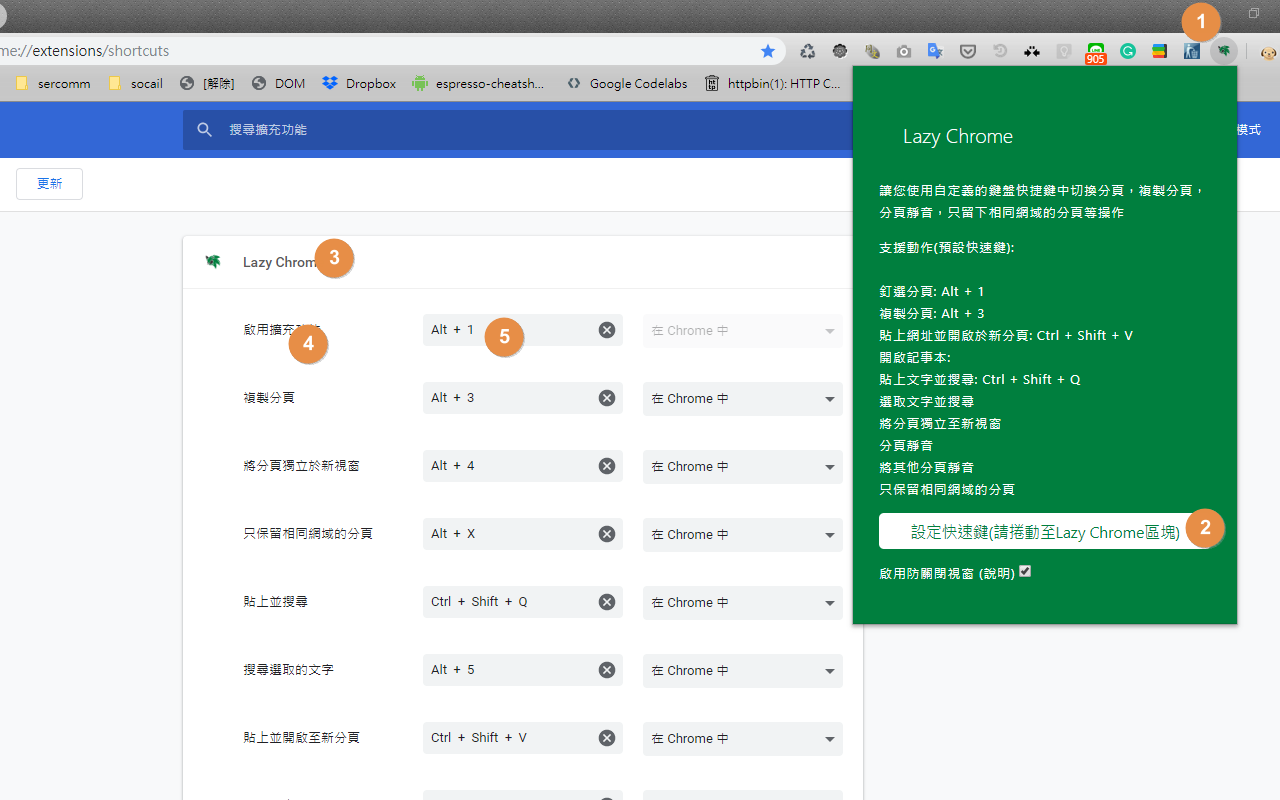The image size is (1280, 800).
Task: Clear the Ctrl + Shift + V shortcut
Action: pos(607,738)
